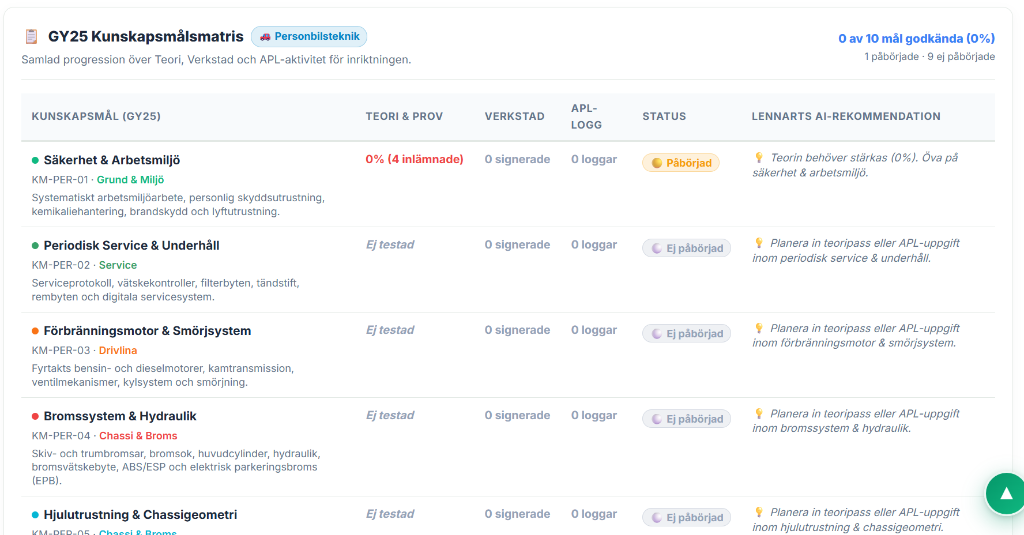Click '0 signerade' in the Bromssystem row
Screen dimensions: 1024x535
[517, 415]
